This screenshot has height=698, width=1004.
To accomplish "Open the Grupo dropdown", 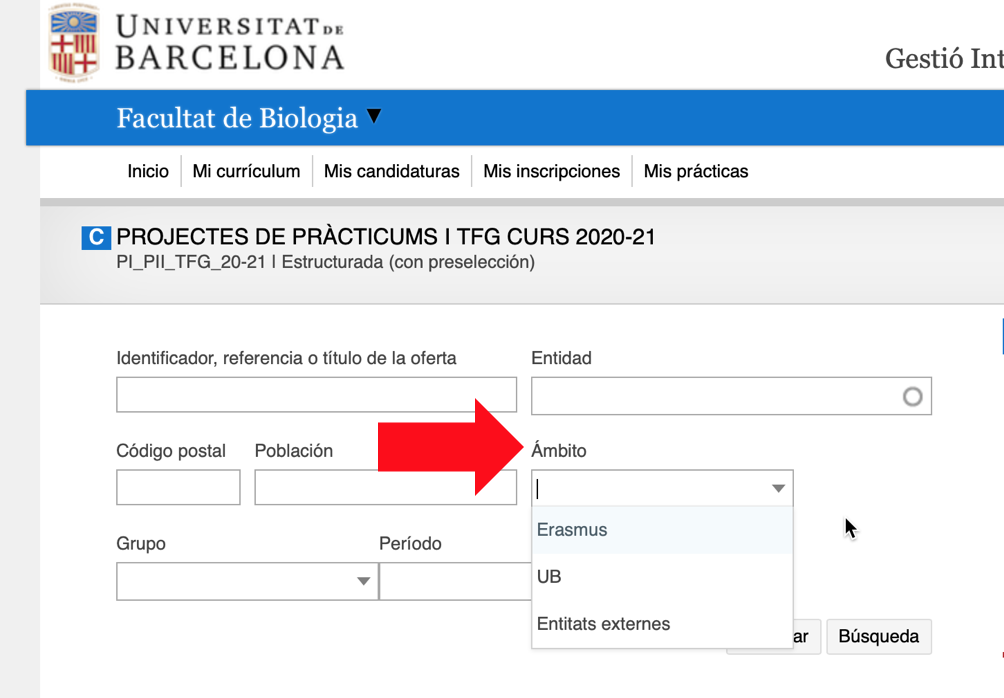I will coord(246,581).
